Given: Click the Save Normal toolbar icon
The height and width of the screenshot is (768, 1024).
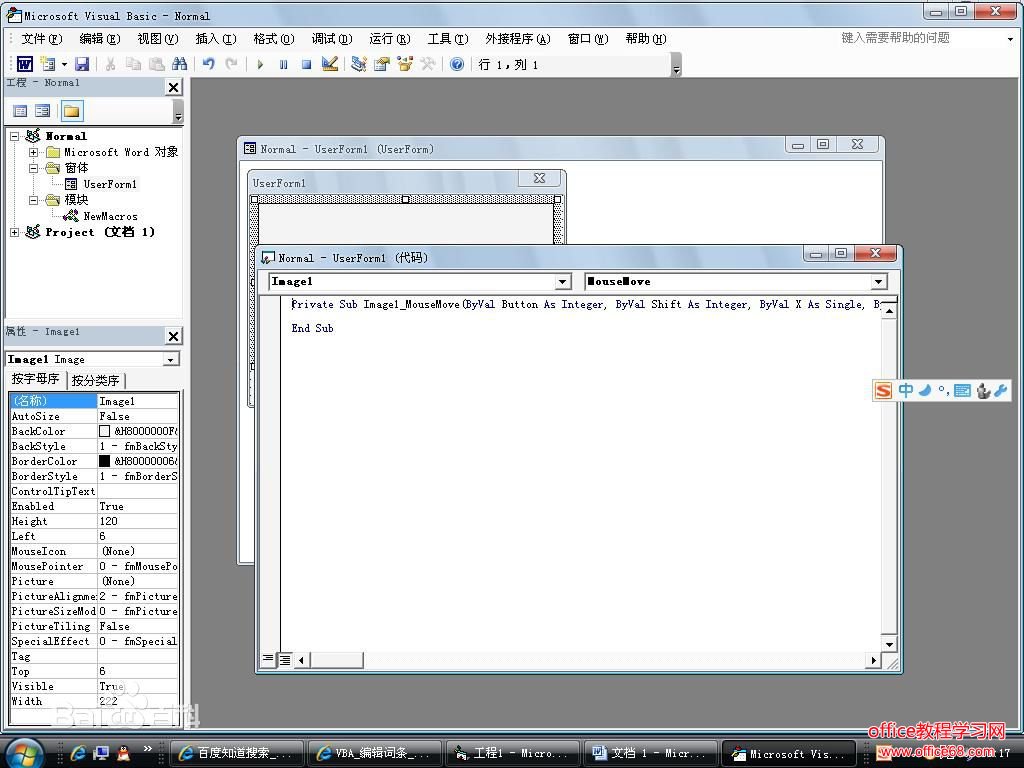Looking at the screenshot, I should click(82, 64).
